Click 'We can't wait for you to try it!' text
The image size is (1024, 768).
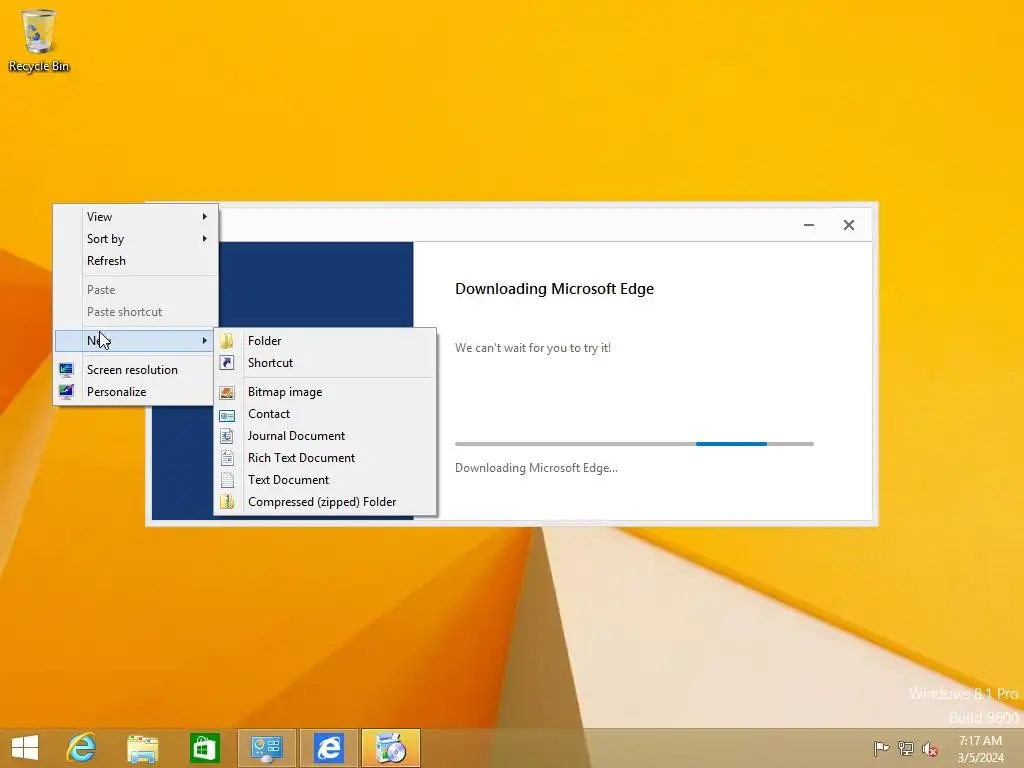533,348
